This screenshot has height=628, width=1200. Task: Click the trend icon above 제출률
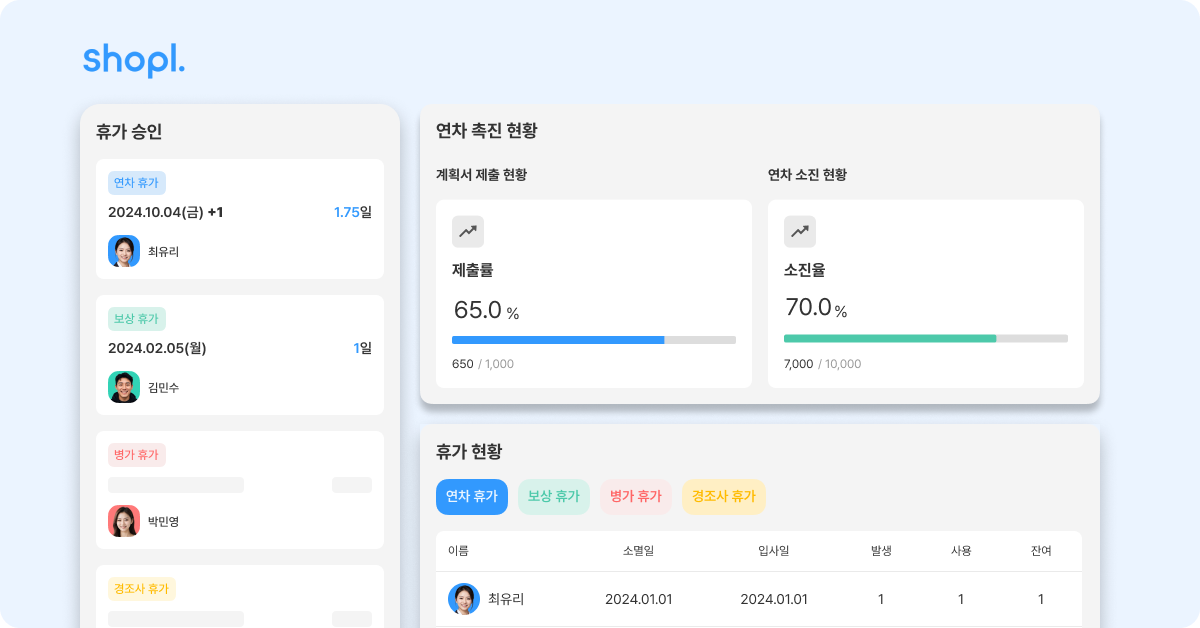pos(468,232)
